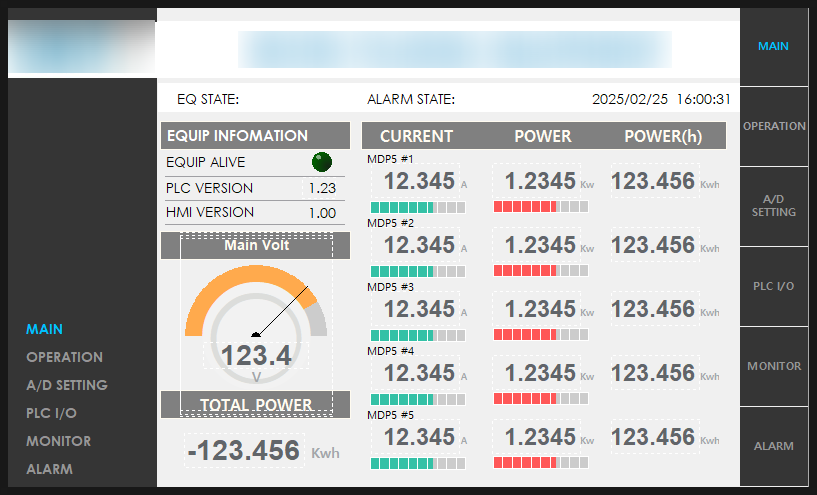817x495 pixels.
Task: Select PLC I/O in the left sidebar
Action: click(51, 413)
